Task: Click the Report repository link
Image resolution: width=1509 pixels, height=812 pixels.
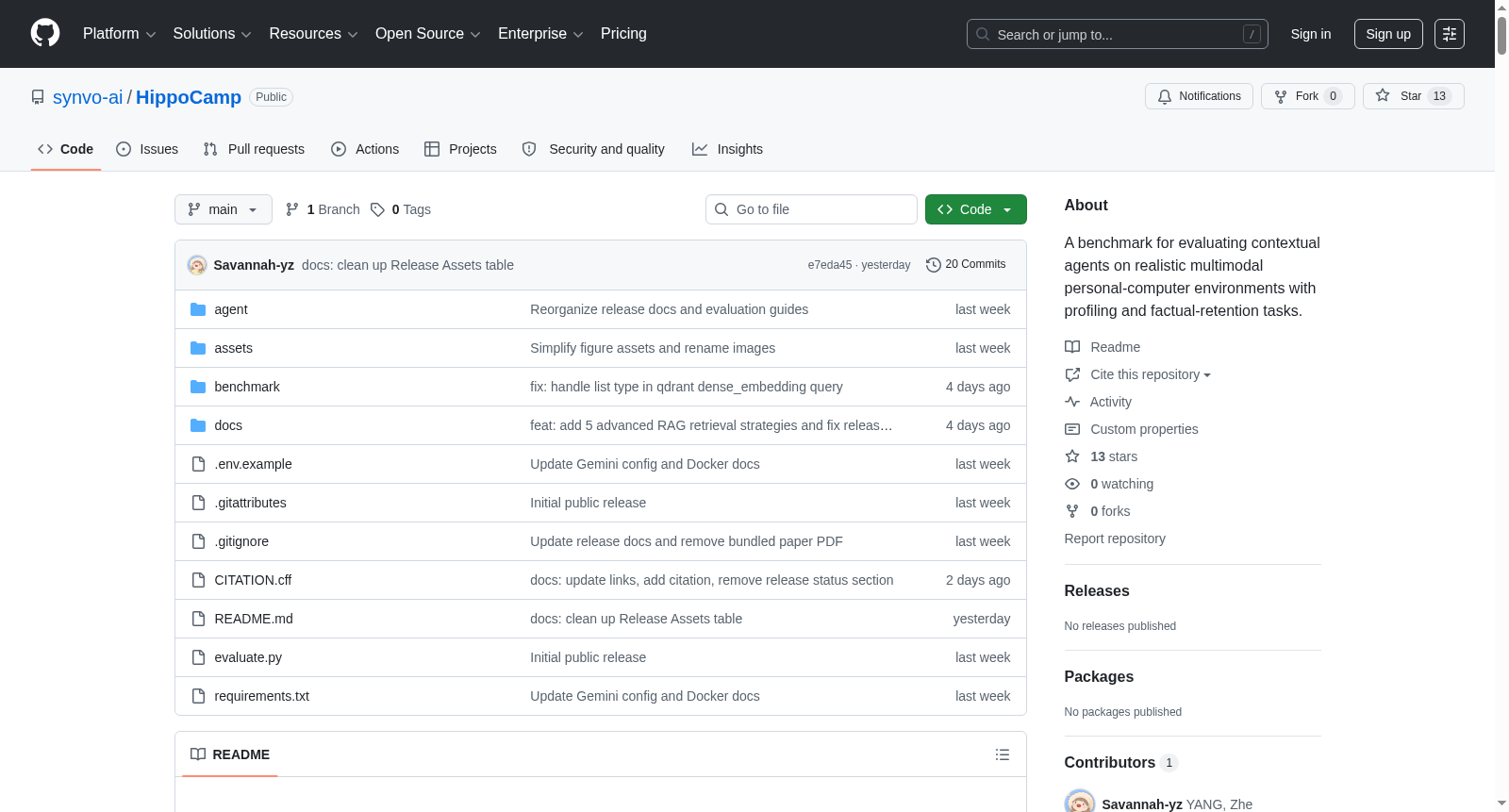Action: [x=1115, y=539]
